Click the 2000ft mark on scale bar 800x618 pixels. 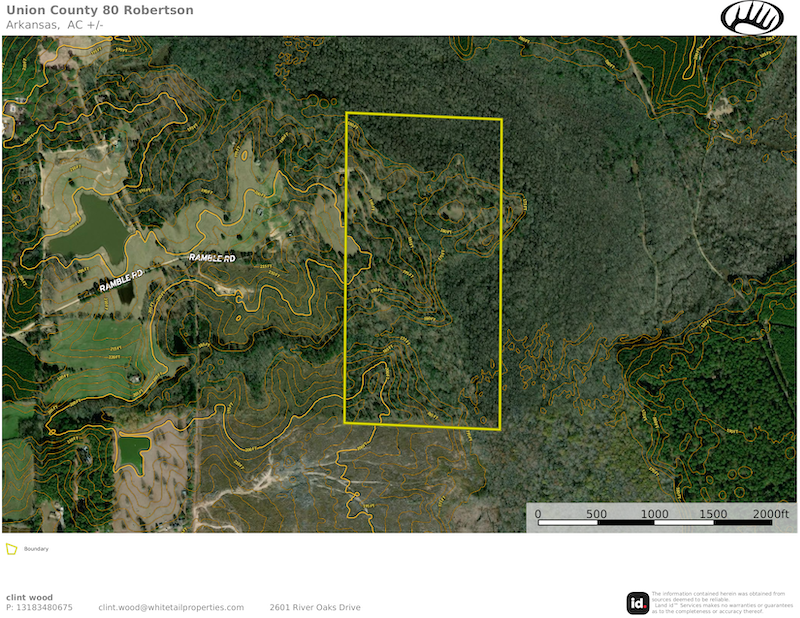point(770,513)
